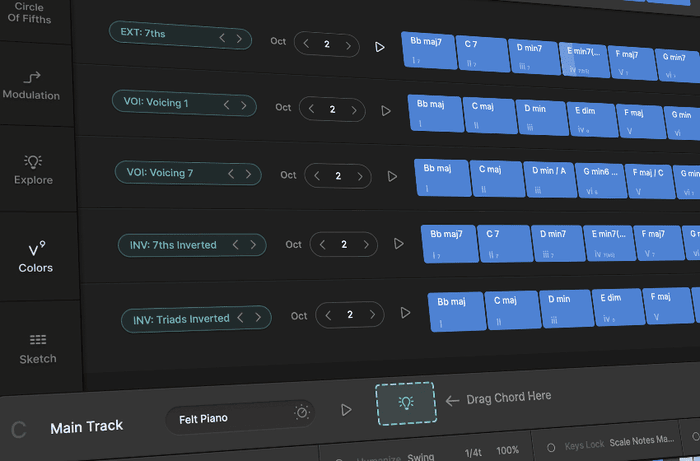The width and height of the screenshot is (700, 461).
Task: Open the Explore lightbulb panel
Action: pos(33,168)
